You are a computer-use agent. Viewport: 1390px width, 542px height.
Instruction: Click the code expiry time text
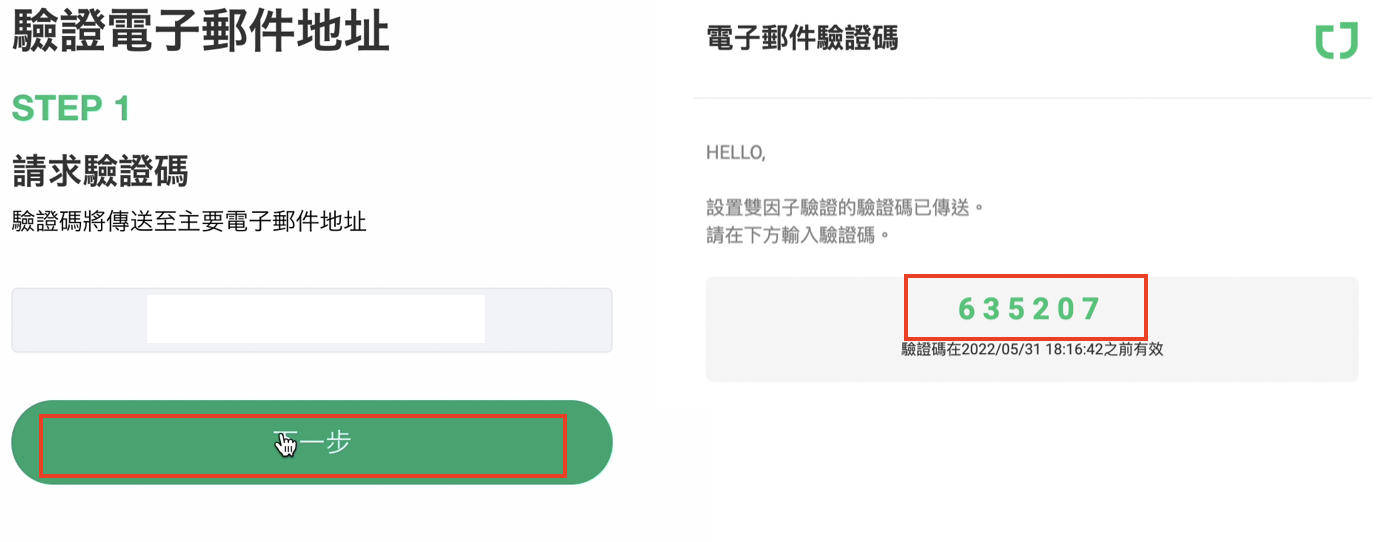(x=1032, y=350)
